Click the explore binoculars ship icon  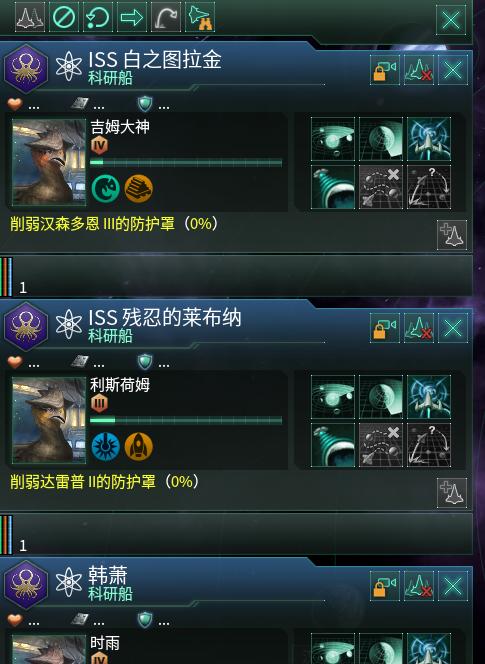(x=200, y=17)
